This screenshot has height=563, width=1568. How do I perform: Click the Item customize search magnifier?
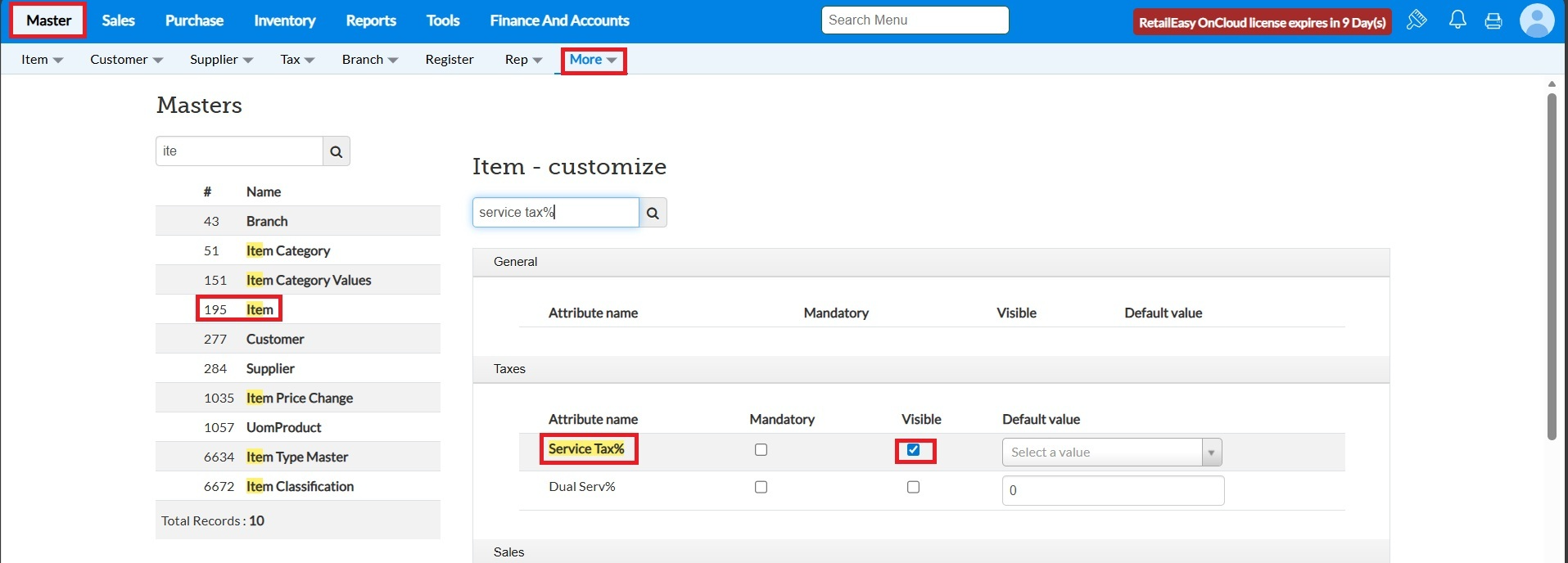[x=653, y=213]
